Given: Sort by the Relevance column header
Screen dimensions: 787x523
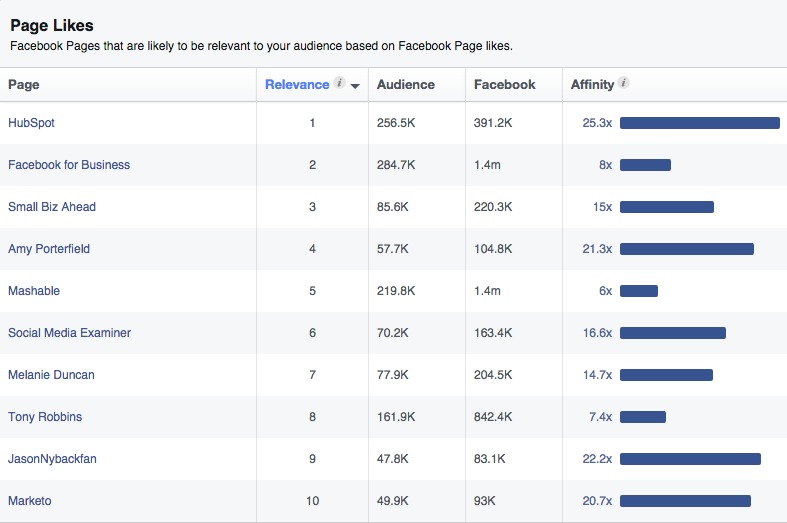Looking at the screenshot, I should (x=297, y=84).
